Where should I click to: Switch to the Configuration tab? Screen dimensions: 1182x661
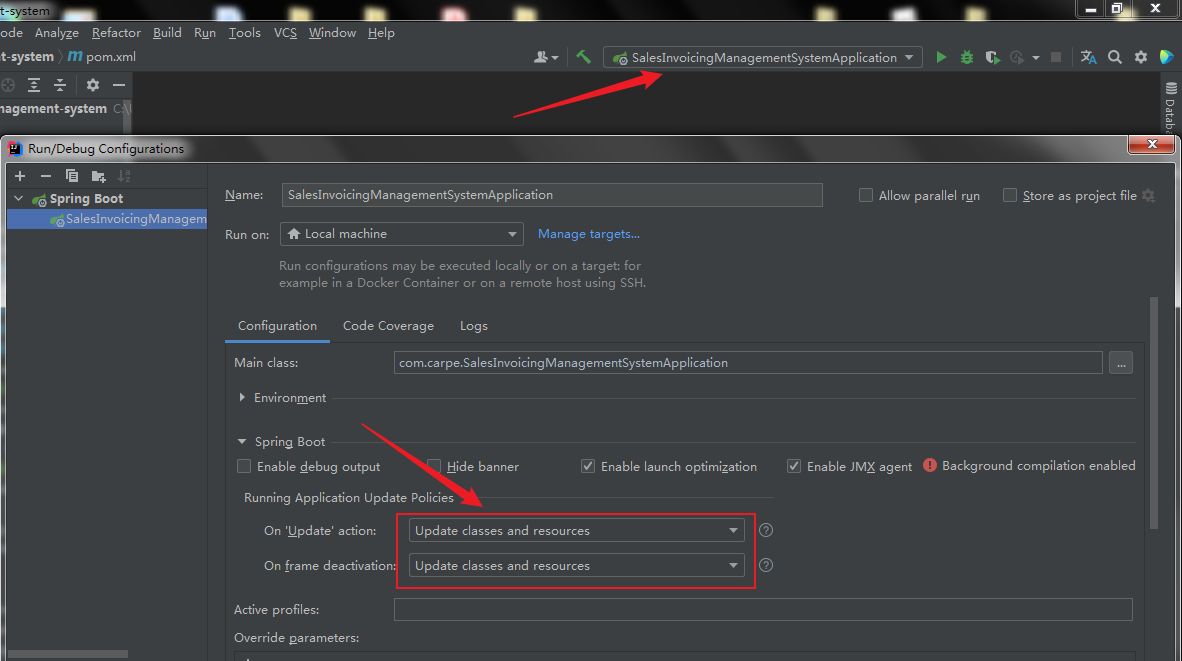point(277,326)
